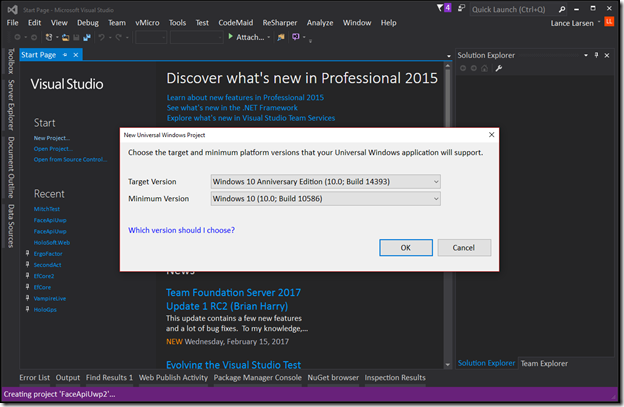
Task: Click the feedback icon beside Quick Launch
Action: [461, 8]
